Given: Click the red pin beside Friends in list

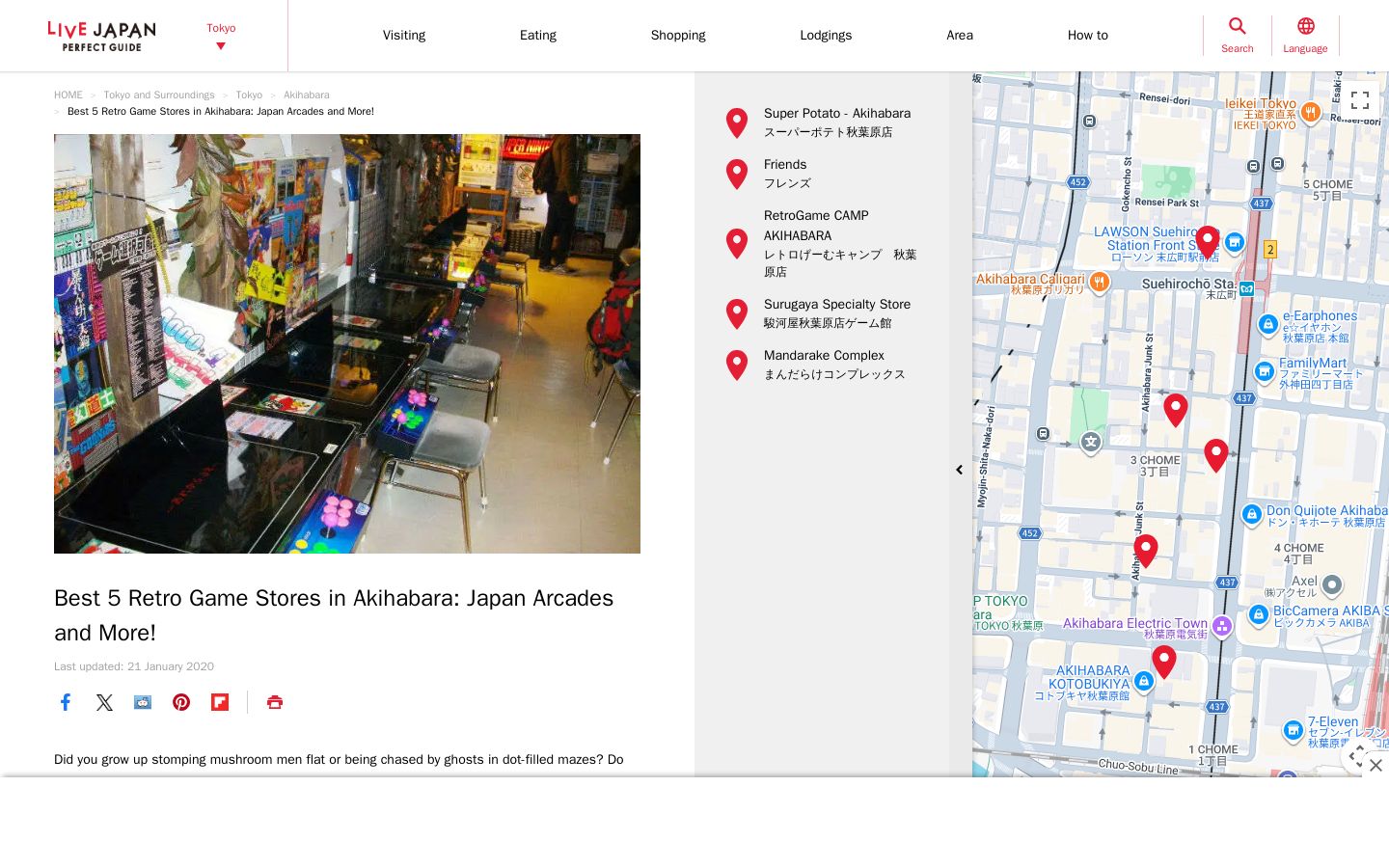Looking at the screenshot, I should pos(737,174).
